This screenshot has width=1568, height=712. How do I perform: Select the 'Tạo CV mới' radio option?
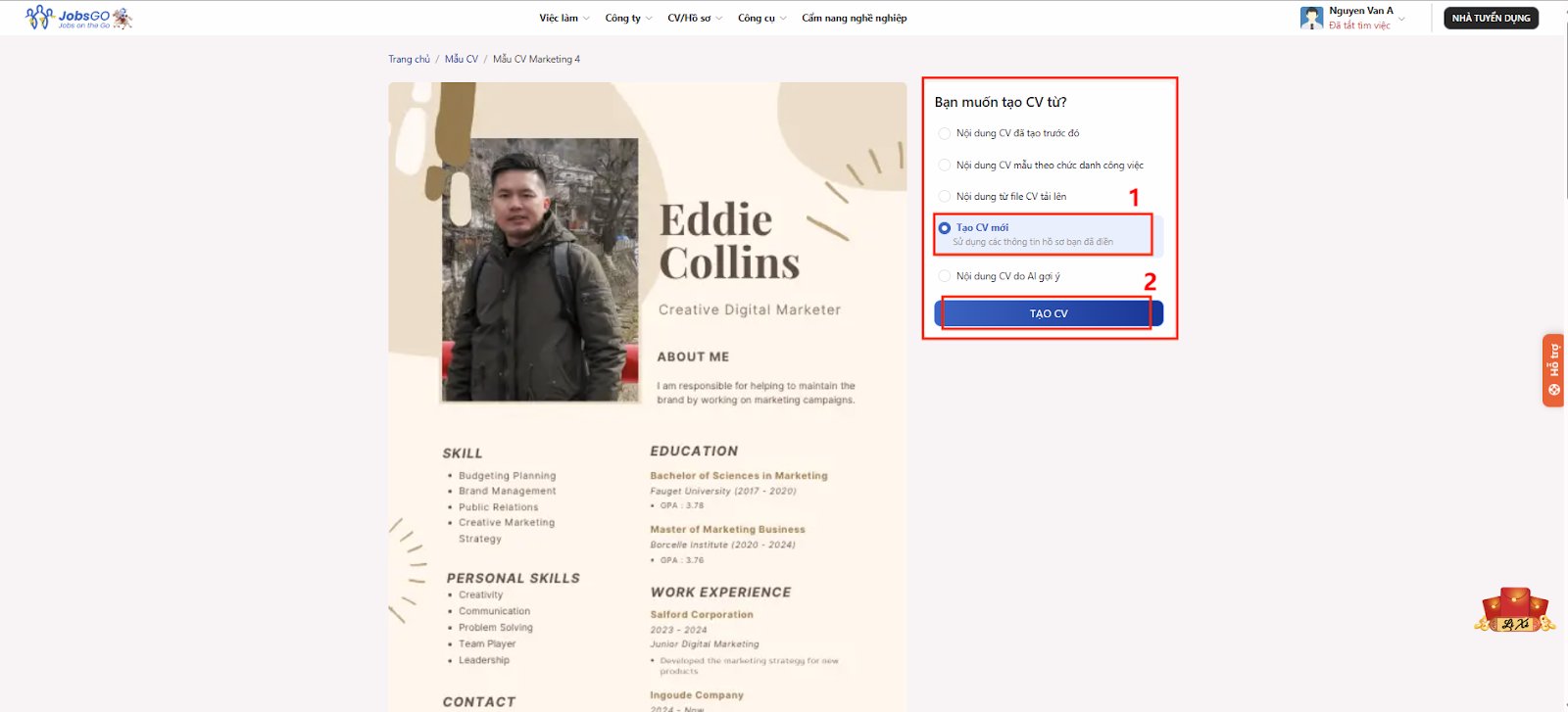[945, 228]
